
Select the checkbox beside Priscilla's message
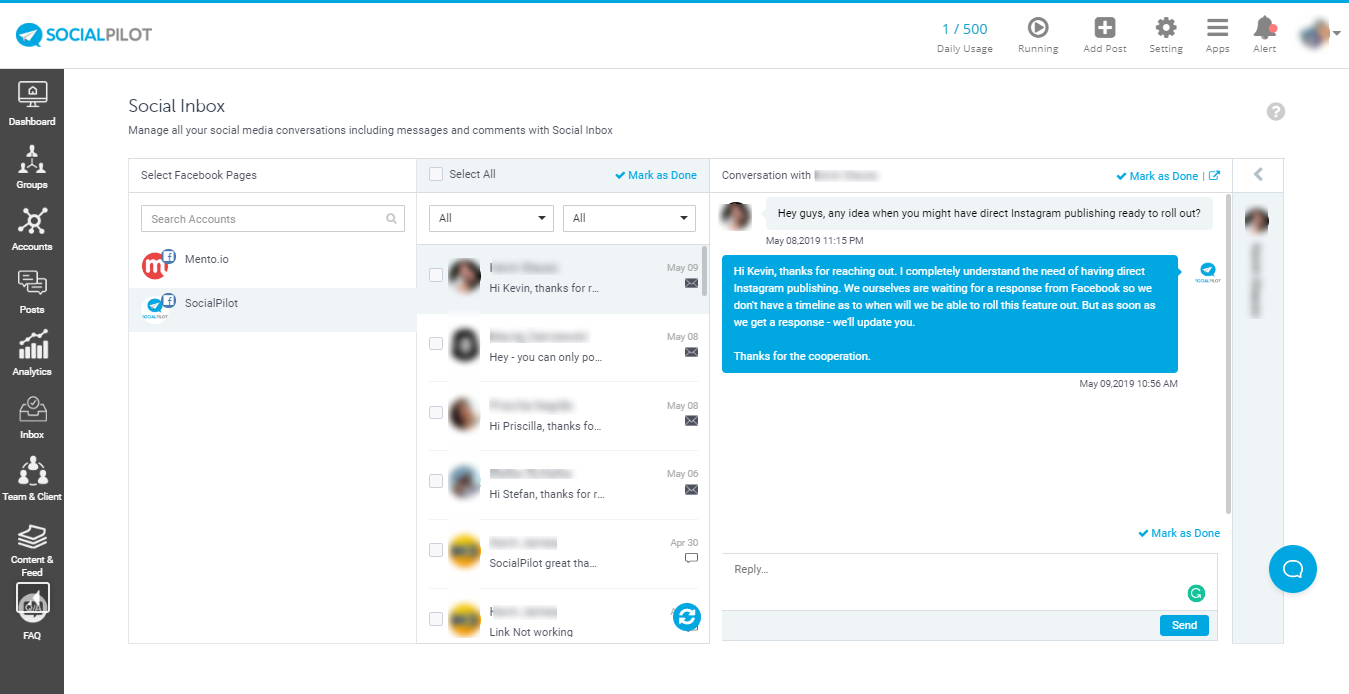tap(435, 411)
